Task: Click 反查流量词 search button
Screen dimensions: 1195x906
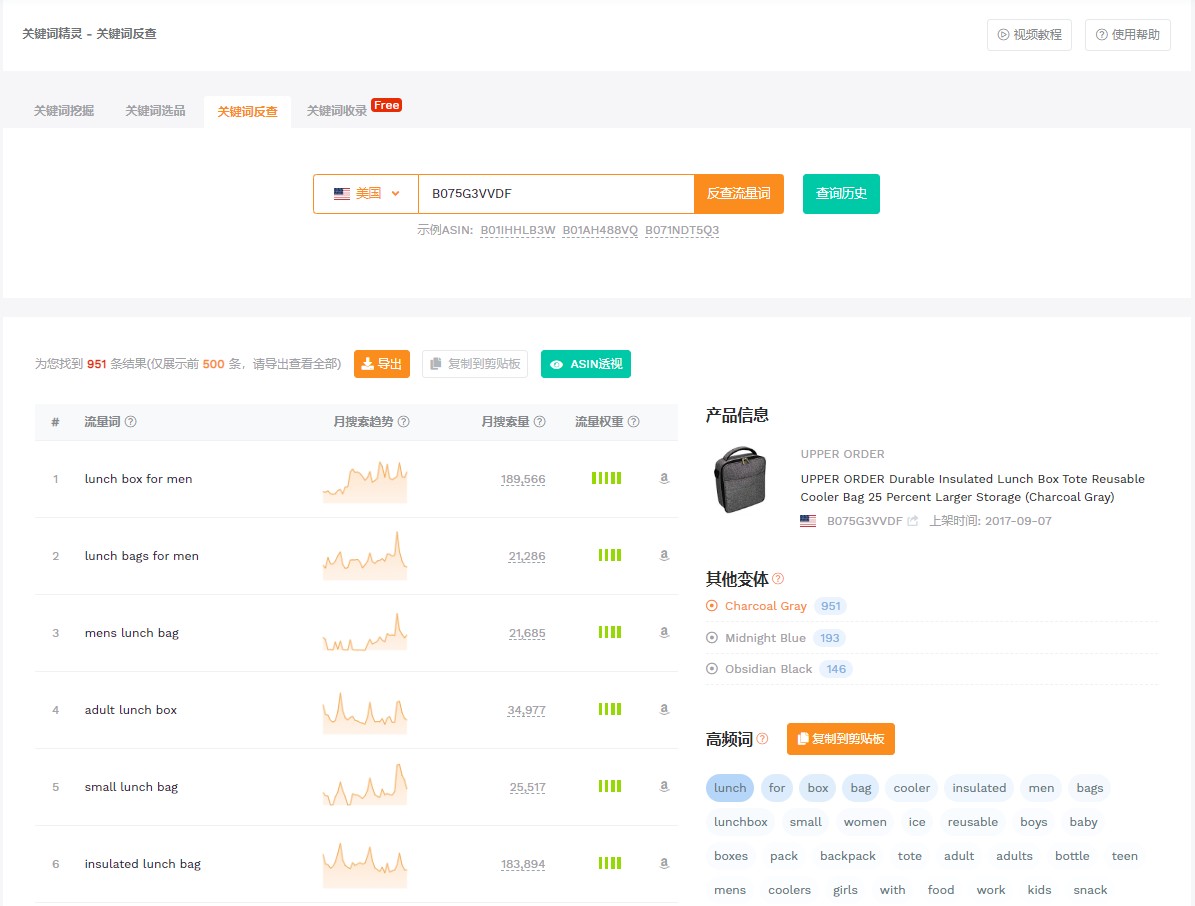Action: point(738,194)
